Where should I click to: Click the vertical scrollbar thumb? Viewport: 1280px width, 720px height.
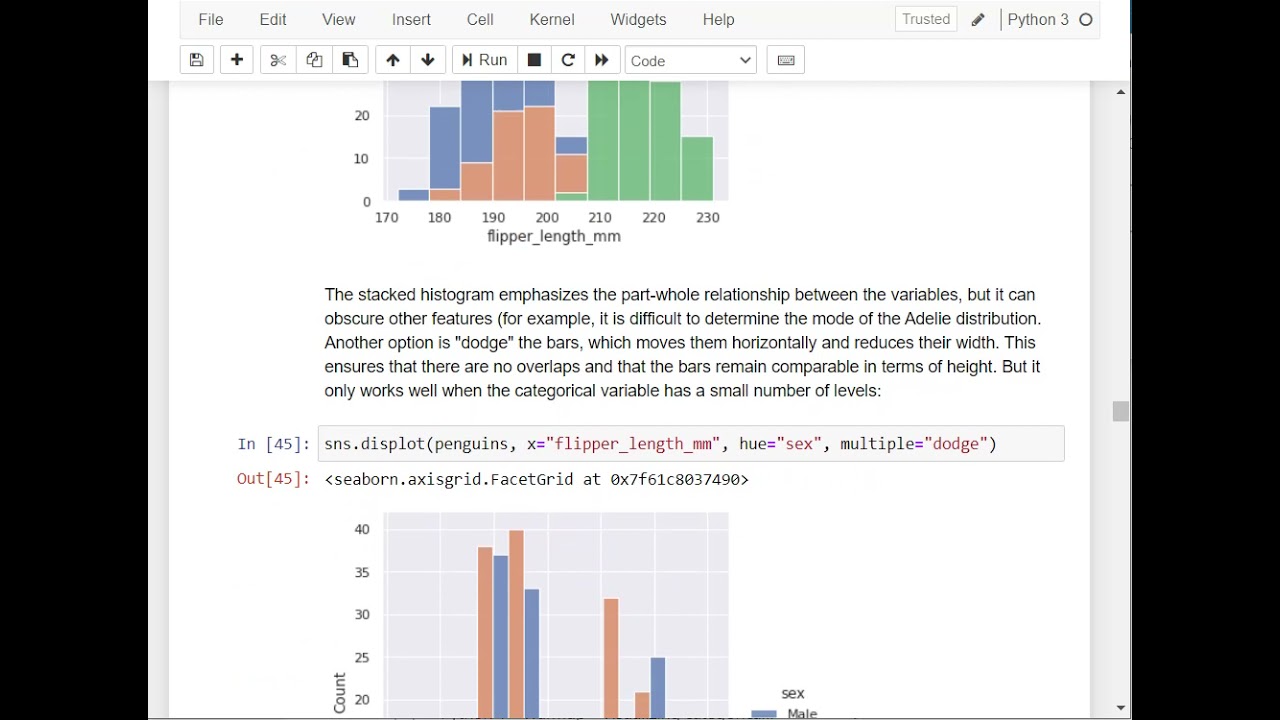pos(1120,412)
